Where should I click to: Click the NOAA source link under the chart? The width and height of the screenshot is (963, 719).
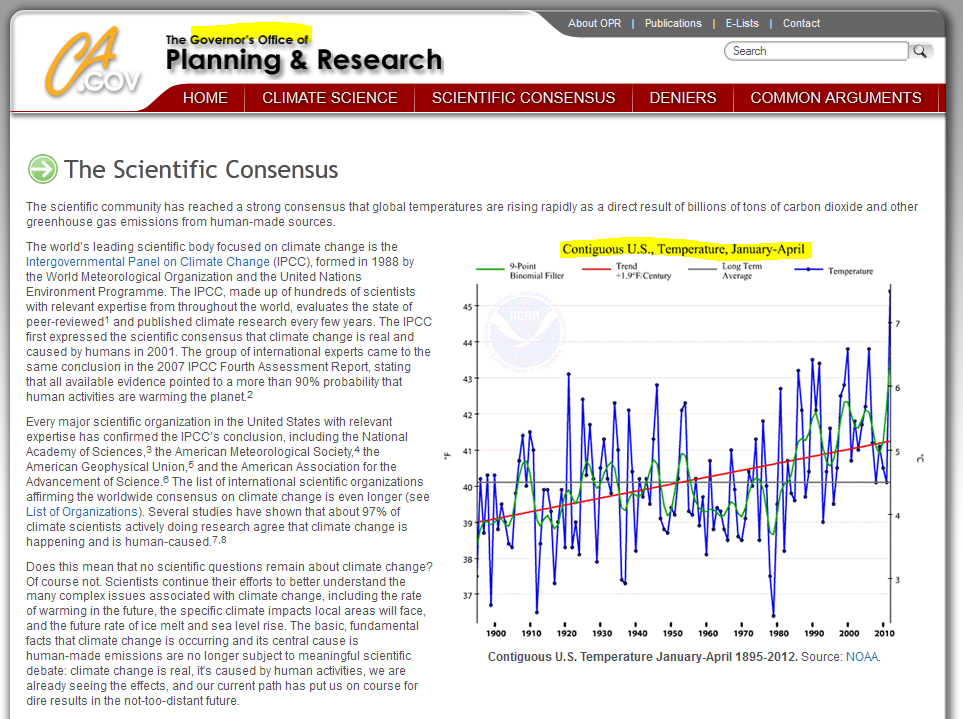(862, 657)
